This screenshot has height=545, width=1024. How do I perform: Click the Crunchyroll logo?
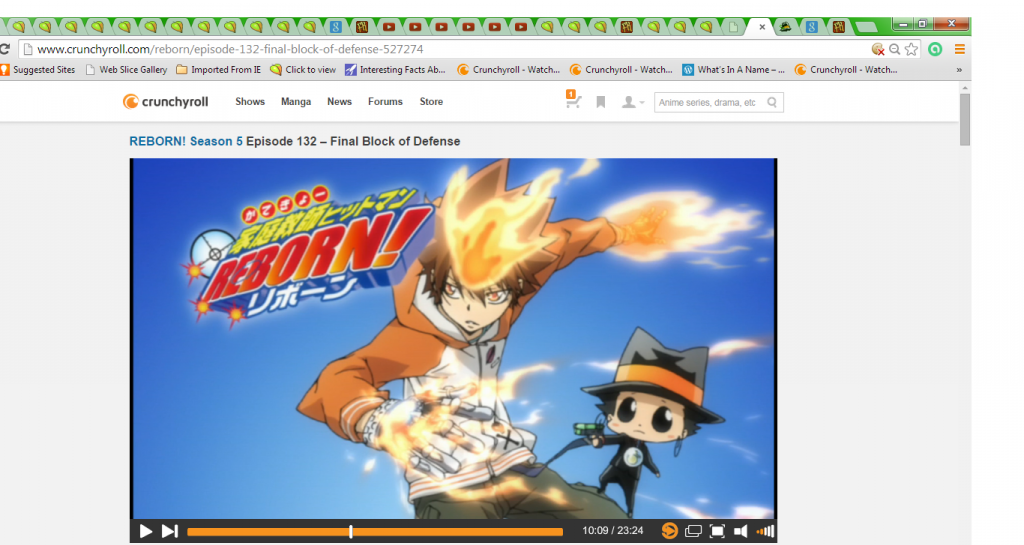[x=166, y=102]
